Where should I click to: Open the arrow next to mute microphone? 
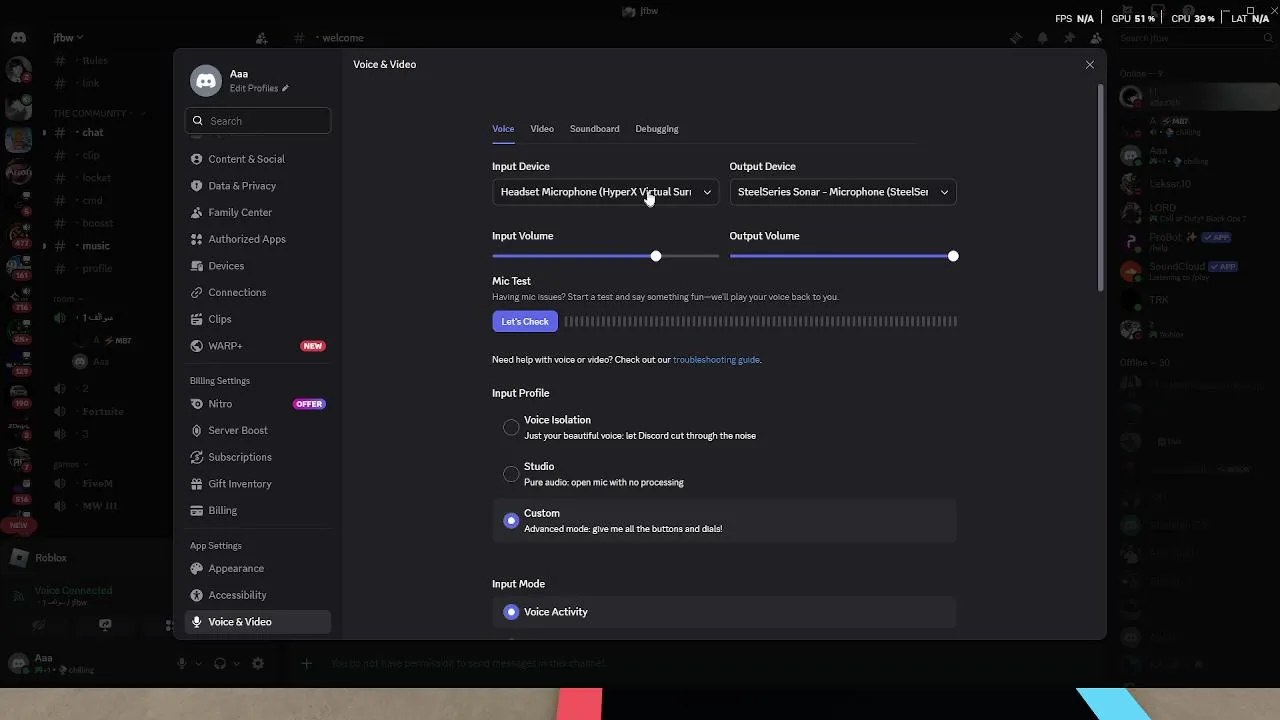pos(197,663)
